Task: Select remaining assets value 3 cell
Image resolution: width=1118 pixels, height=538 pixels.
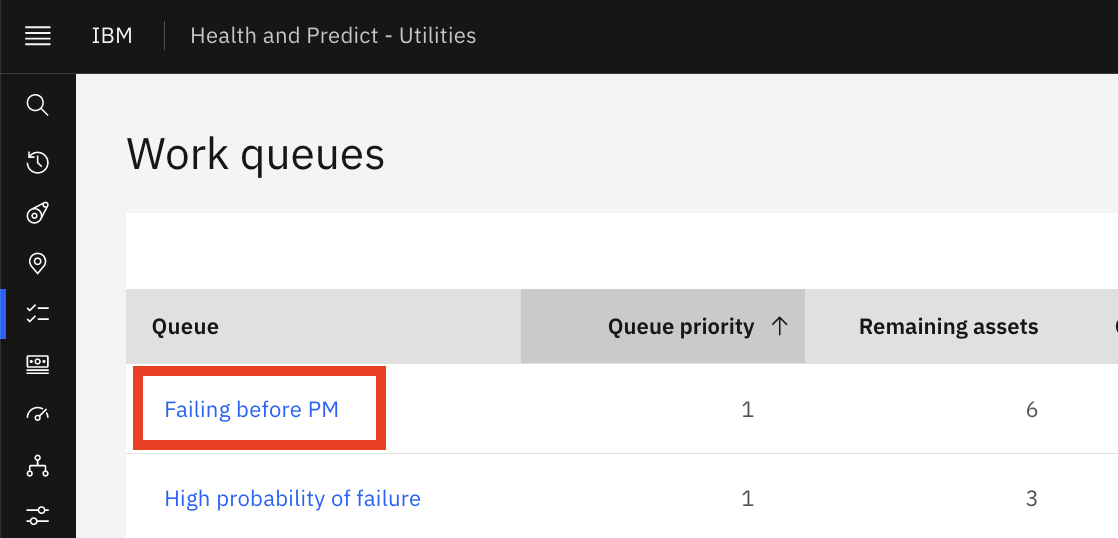Action: click(x=1031, y=498)
